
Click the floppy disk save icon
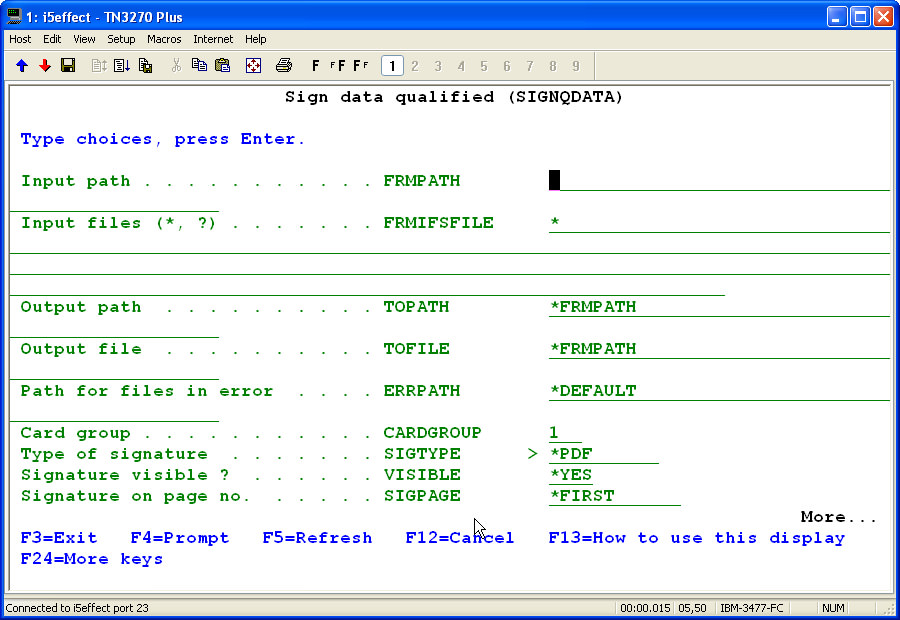68,66
